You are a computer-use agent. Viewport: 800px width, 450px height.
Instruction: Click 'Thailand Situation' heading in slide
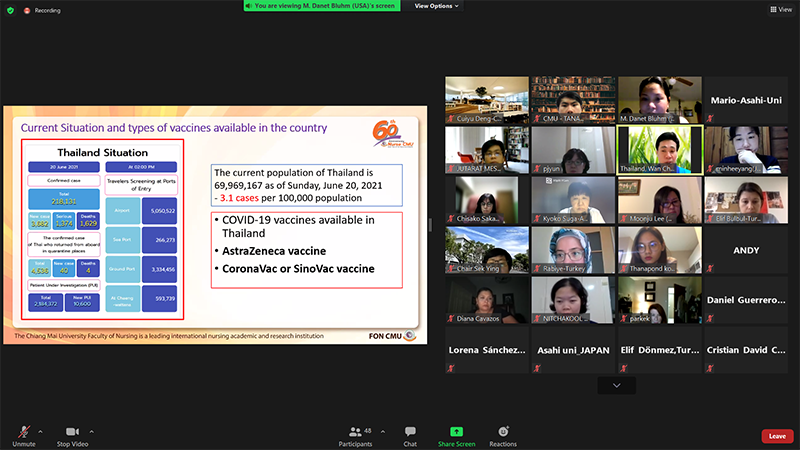pyautogui.click(x=103, y=153)
